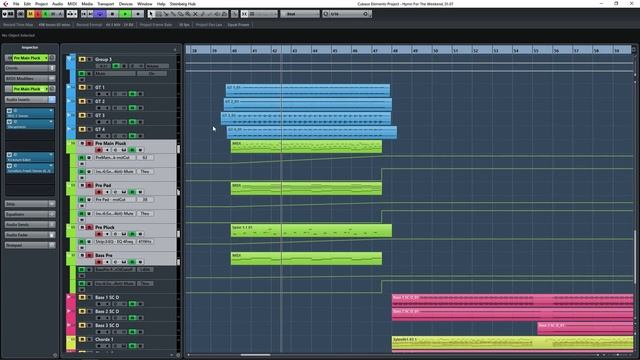Mute the GT 3 track

82,116
